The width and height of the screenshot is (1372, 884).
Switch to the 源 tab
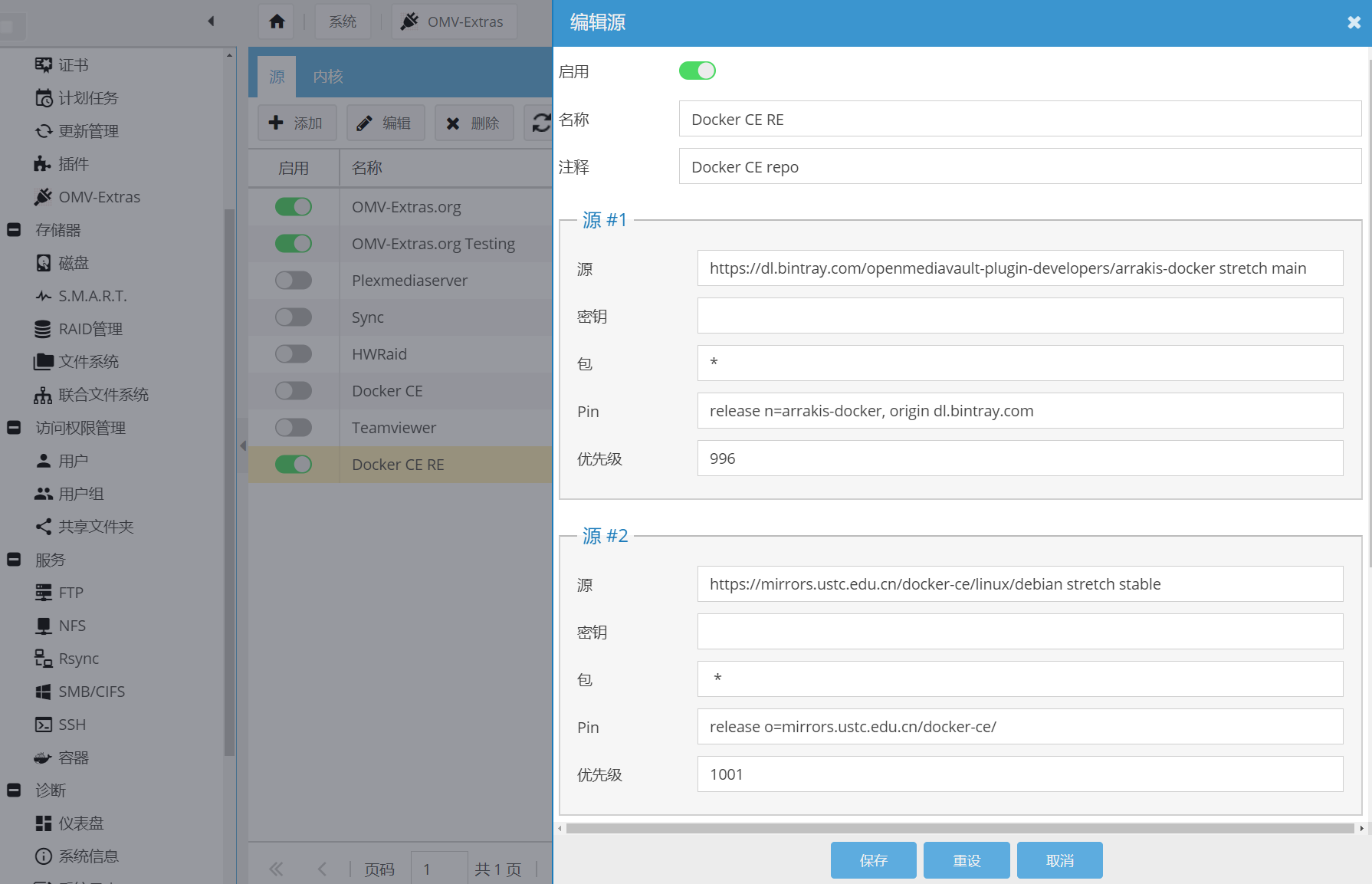point(277,77)
